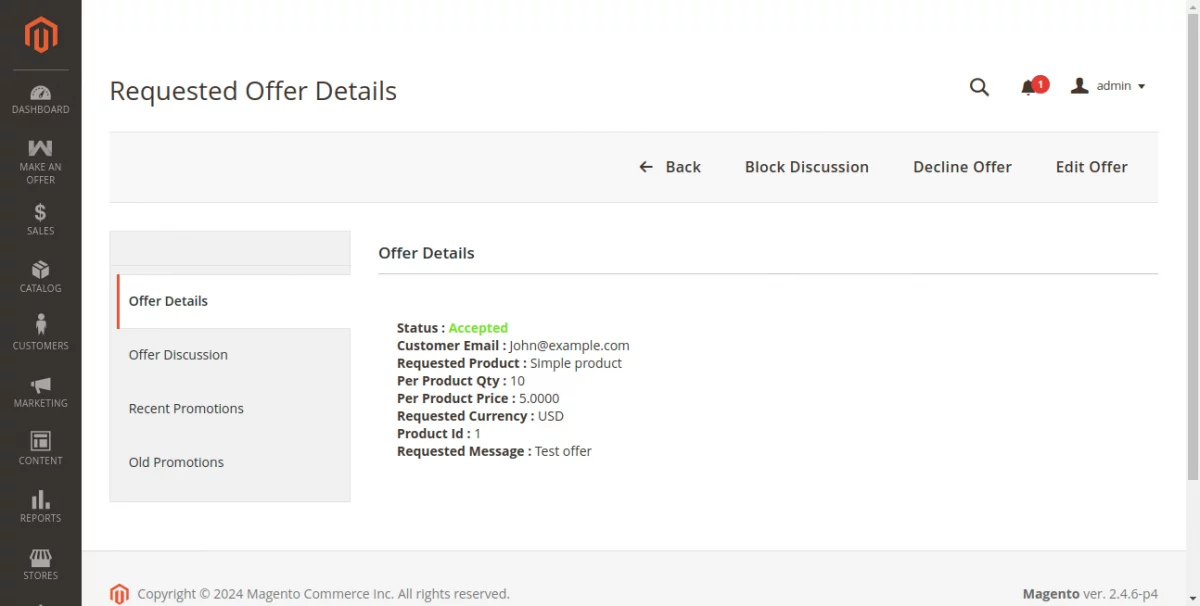Screen dimensions: 1200x606
Task: Click the Edit Offer button
Action: pos(1091,167)
